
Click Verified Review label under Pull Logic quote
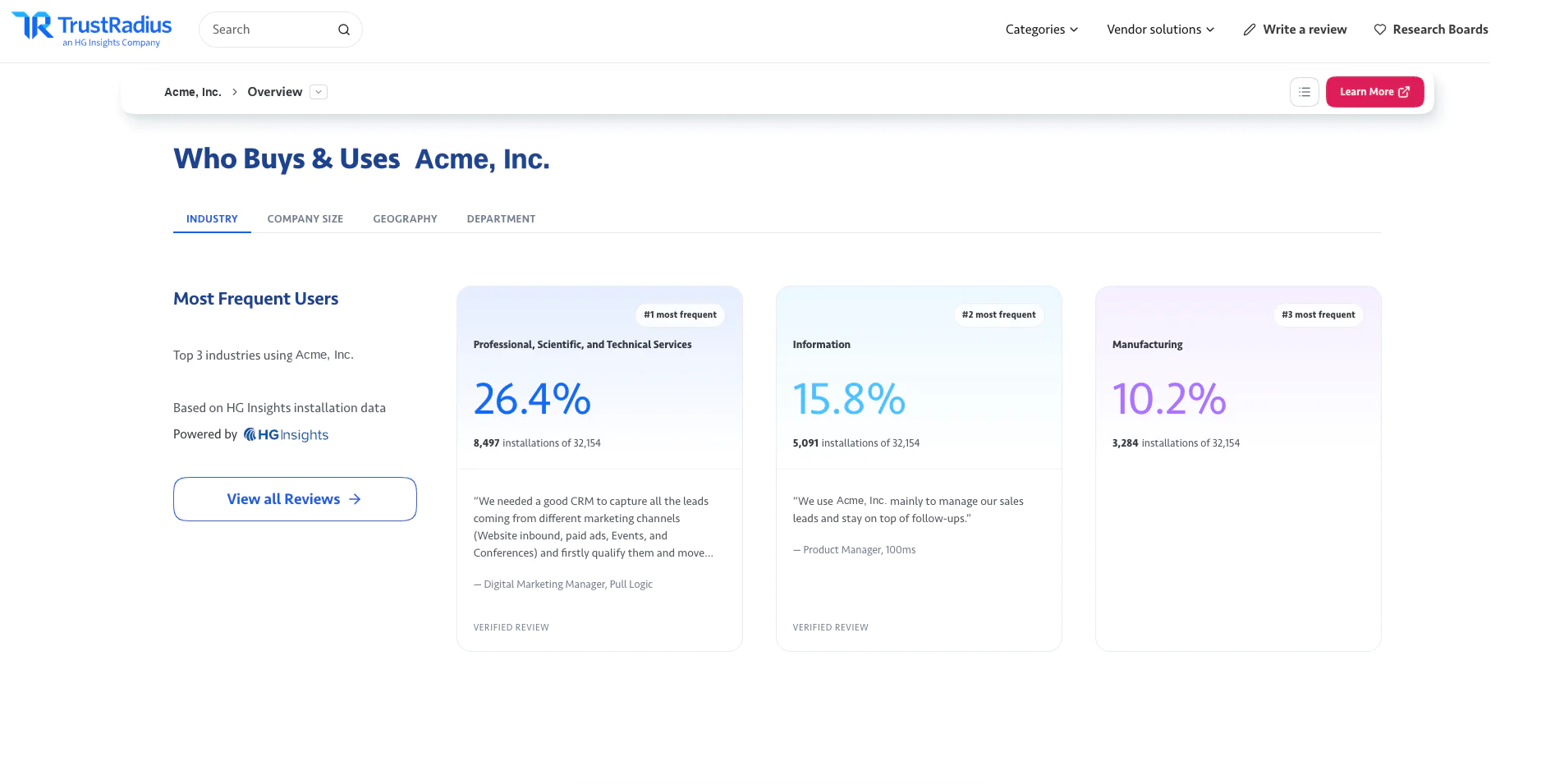tap(511, 627)
